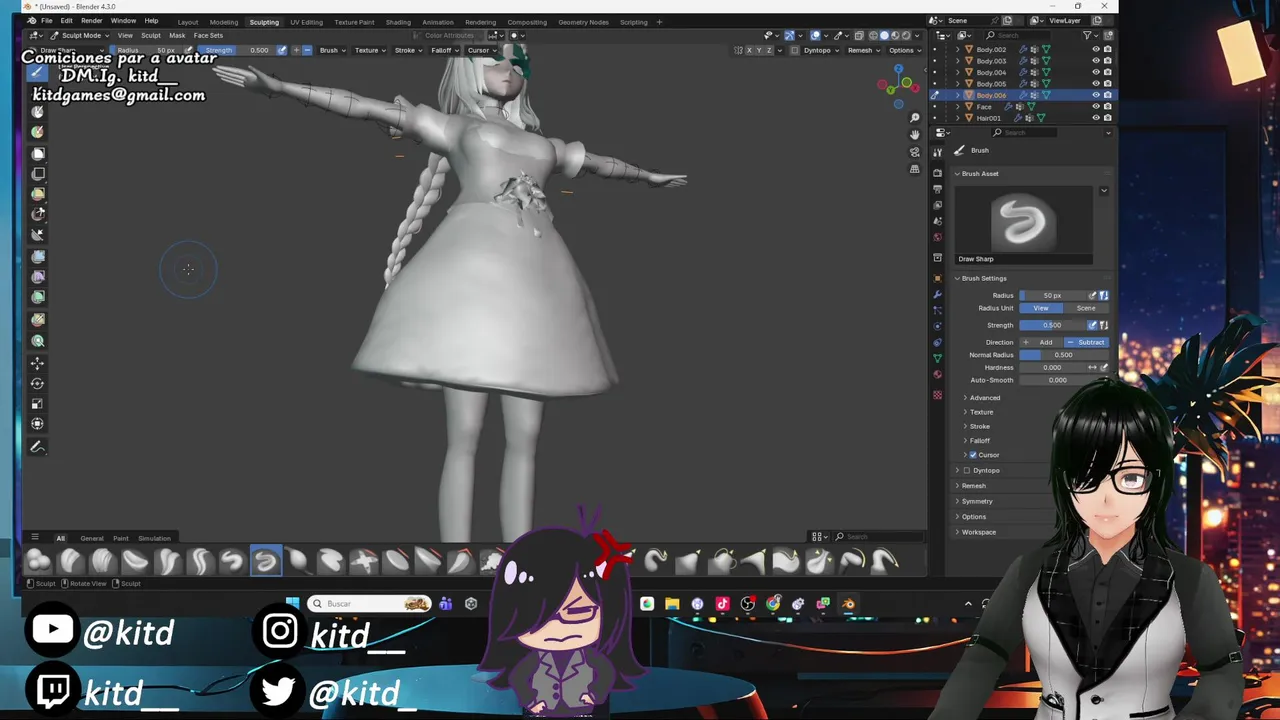
Task: Open the Tool properties tab icon
Action: (938, 152)
